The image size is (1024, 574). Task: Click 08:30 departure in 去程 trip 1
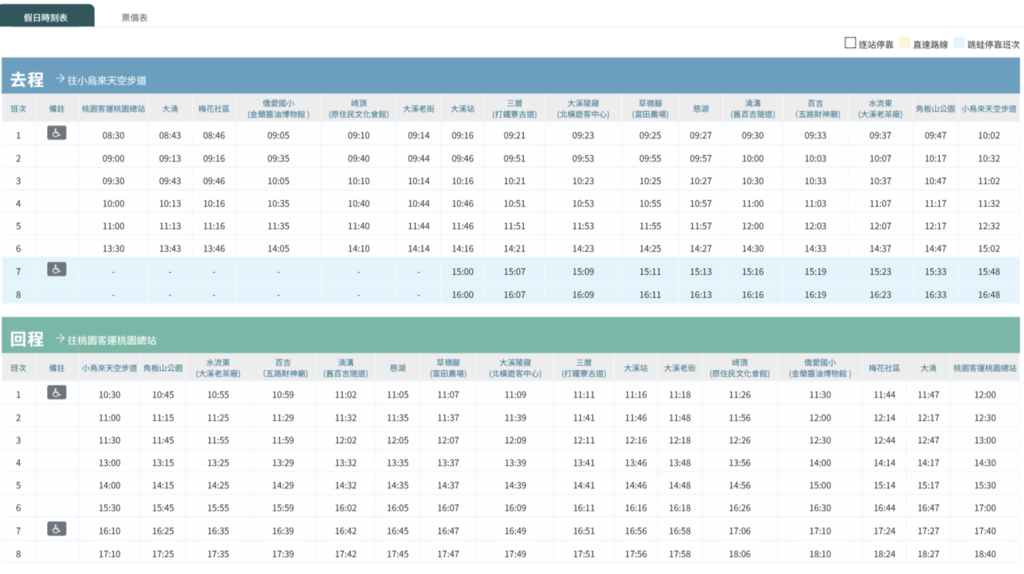click(x=114, y=136)
